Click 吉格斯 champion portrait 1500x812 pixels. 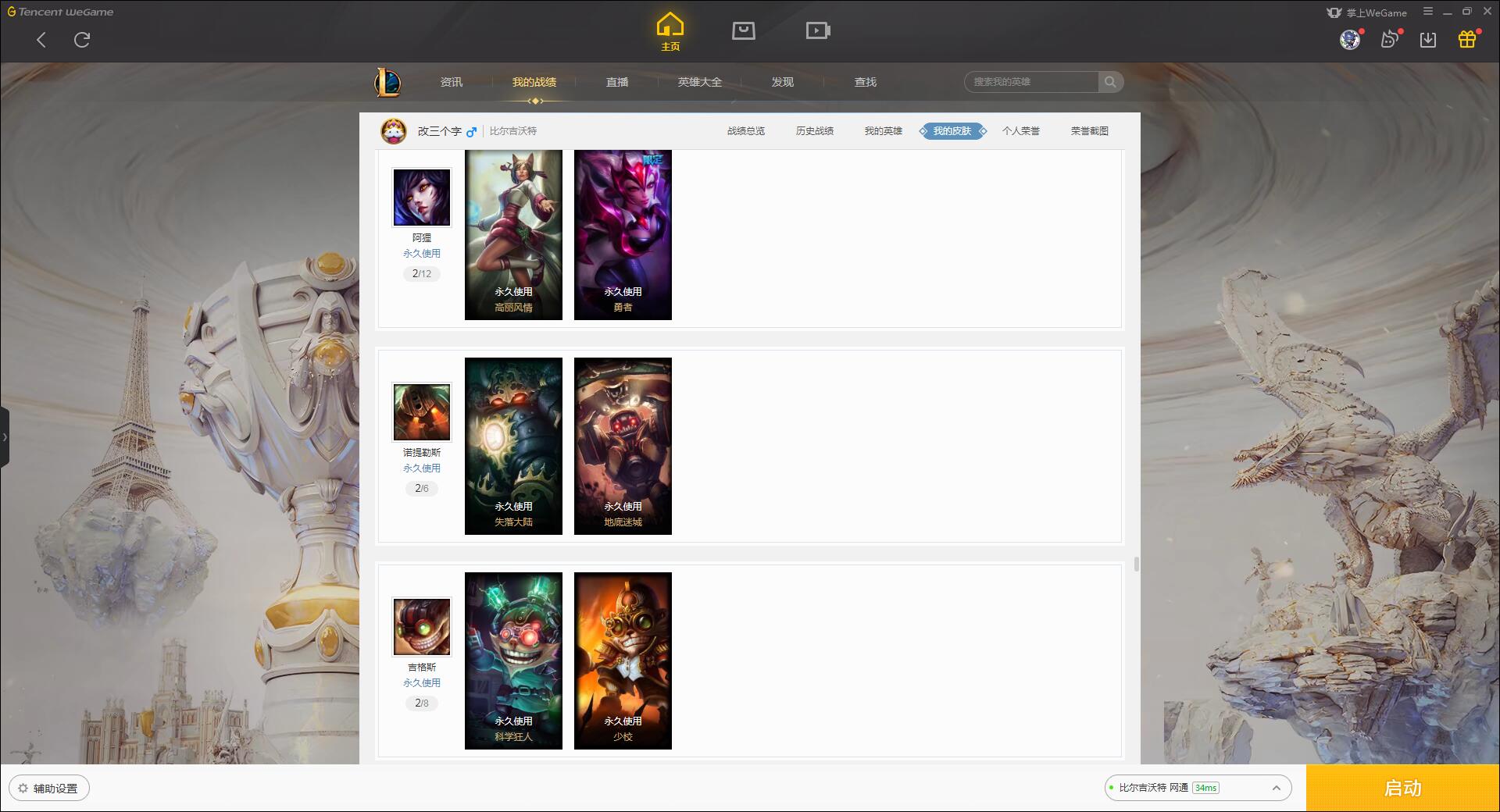[422, 627]
